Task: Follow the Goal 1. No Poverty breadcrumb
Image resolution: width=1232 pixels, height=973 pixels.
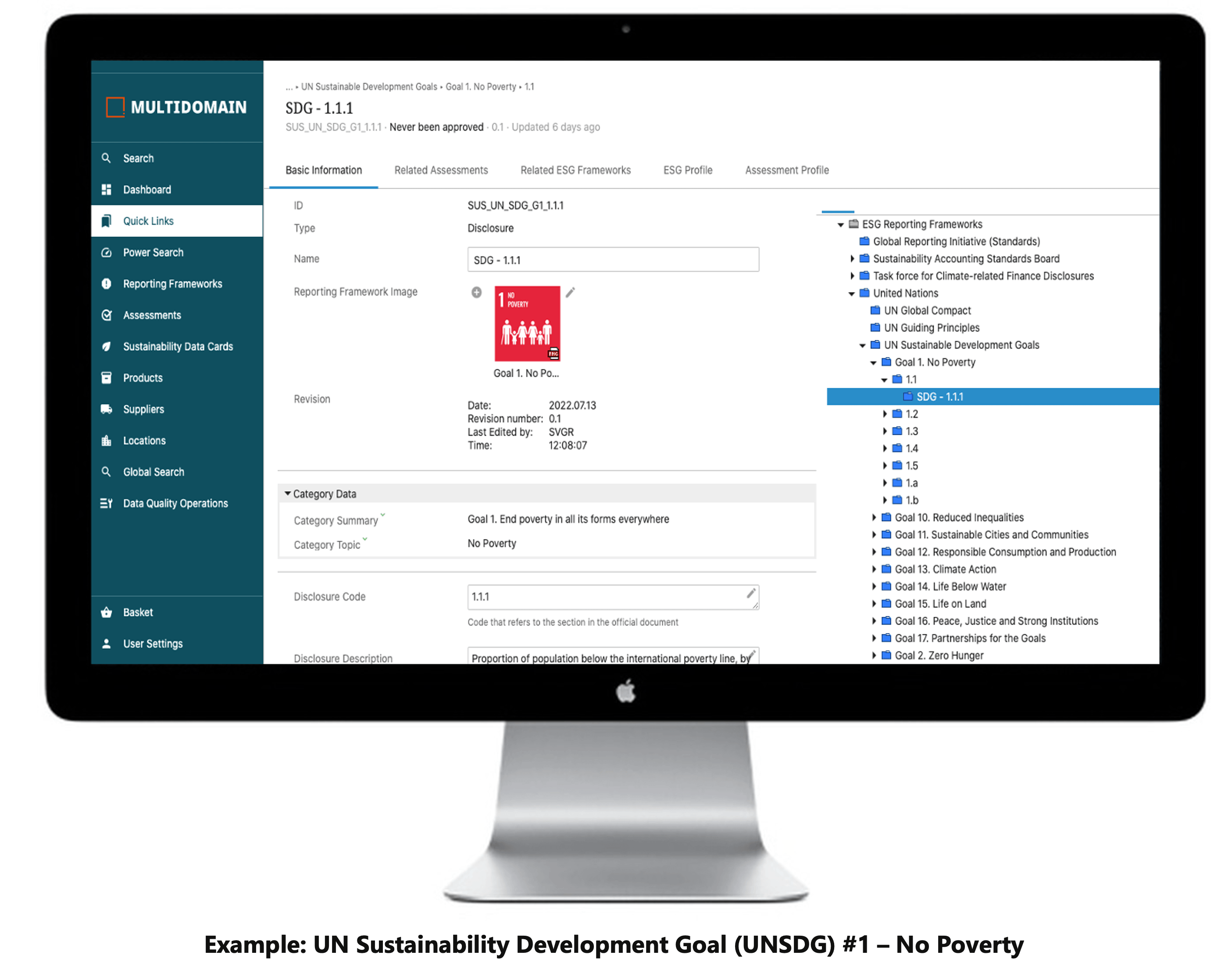Action: [x=481, y=86]
